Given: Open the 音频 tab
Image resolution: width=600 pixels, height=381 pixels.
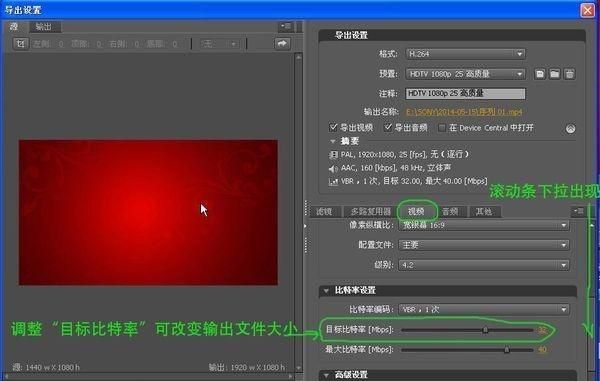Looking at the screenshot, I should (450, 212).
